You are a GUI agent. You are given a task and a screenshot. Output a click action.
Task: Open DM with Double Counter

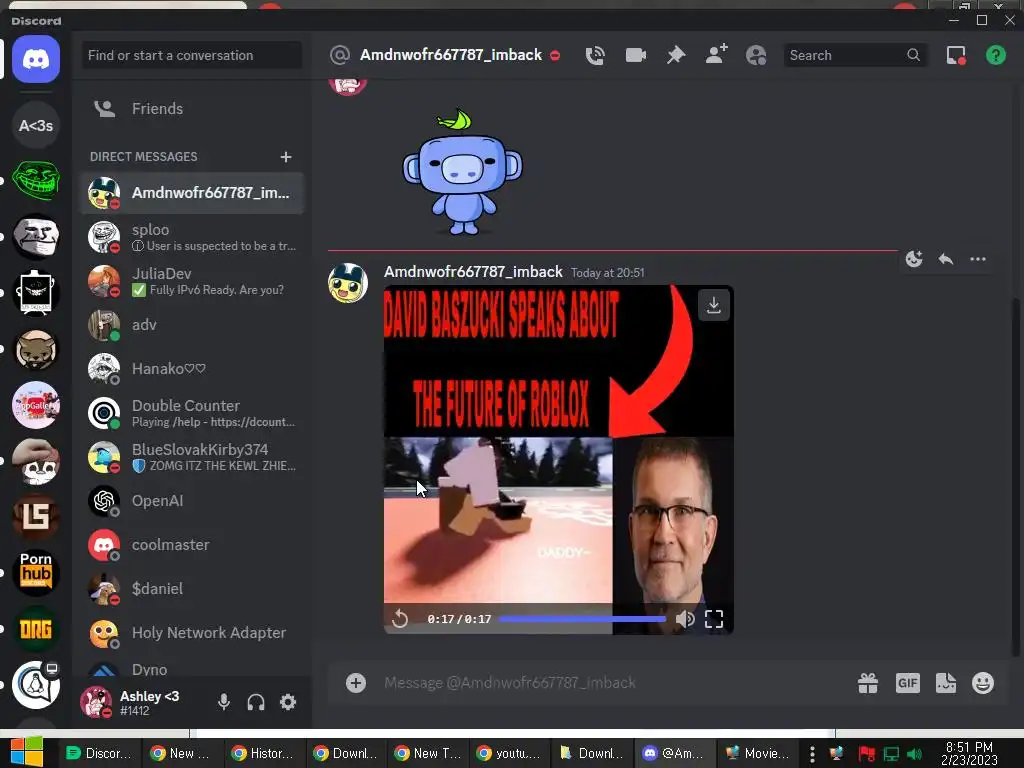point(192,413)
